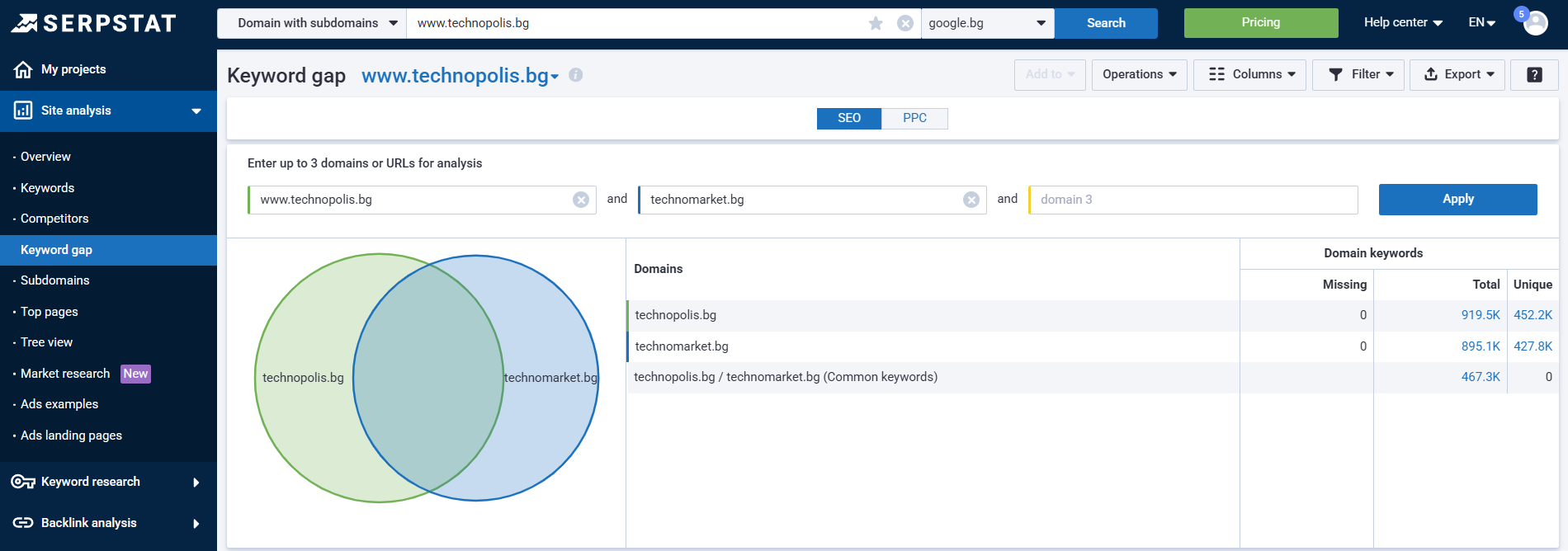Clear the top search field with X icon
This screenshot has width=1568, height=551.
pyautogui.click(x=905, y=23)
